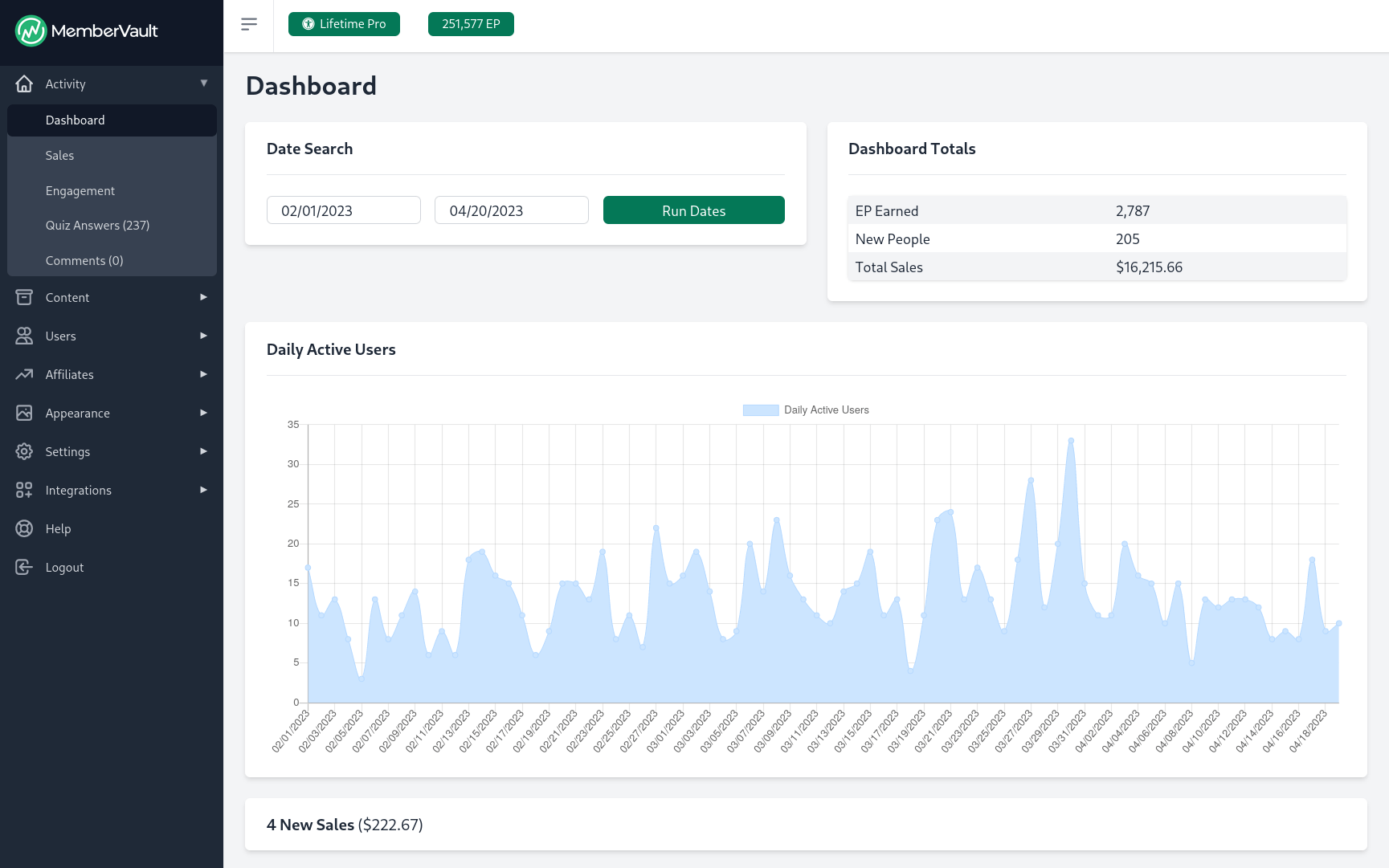Click the Daily Active Users section heading
The image size is (1389, 868).
pos(331,350)
